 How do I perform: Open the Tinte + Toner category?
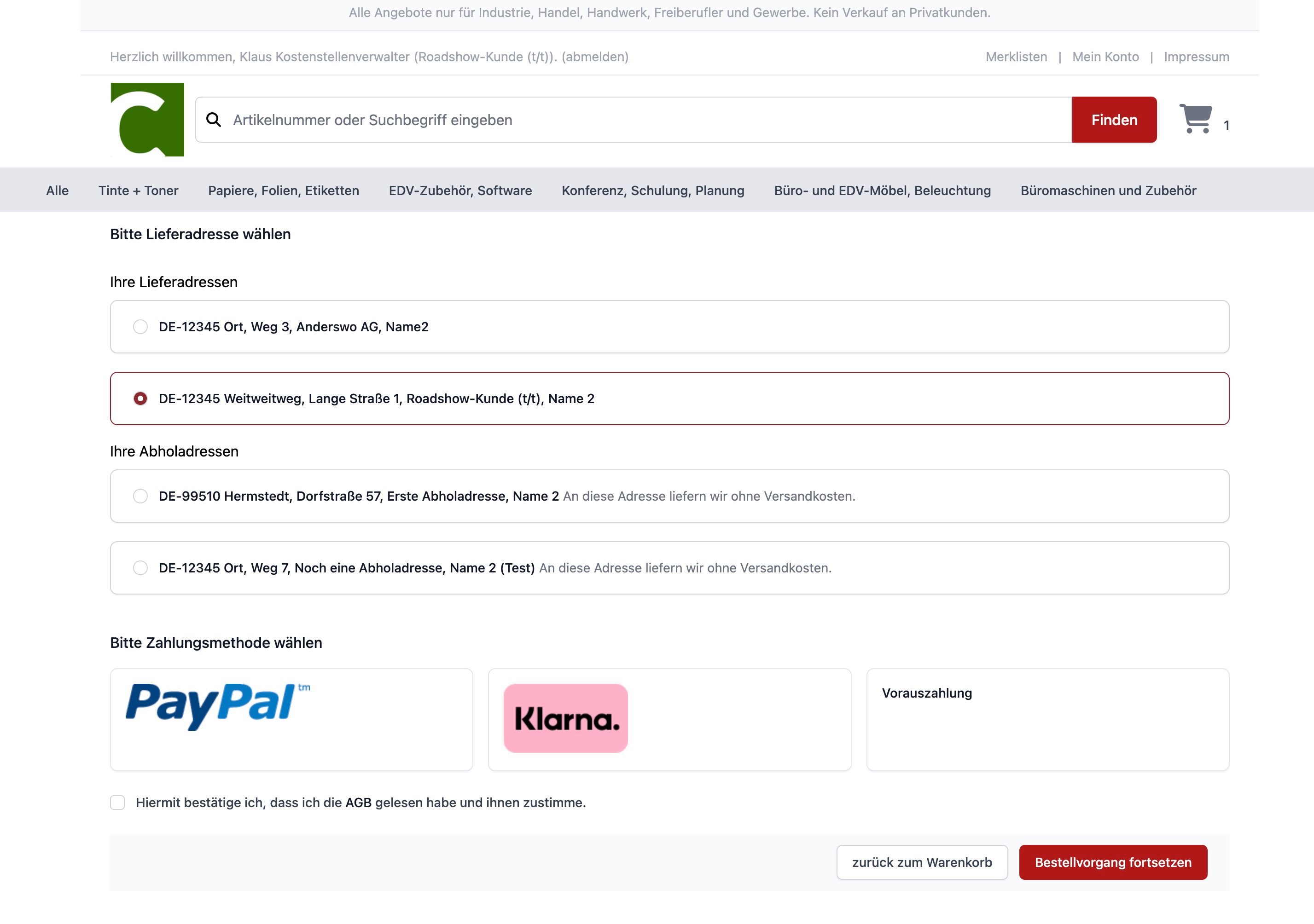point(138,191)
